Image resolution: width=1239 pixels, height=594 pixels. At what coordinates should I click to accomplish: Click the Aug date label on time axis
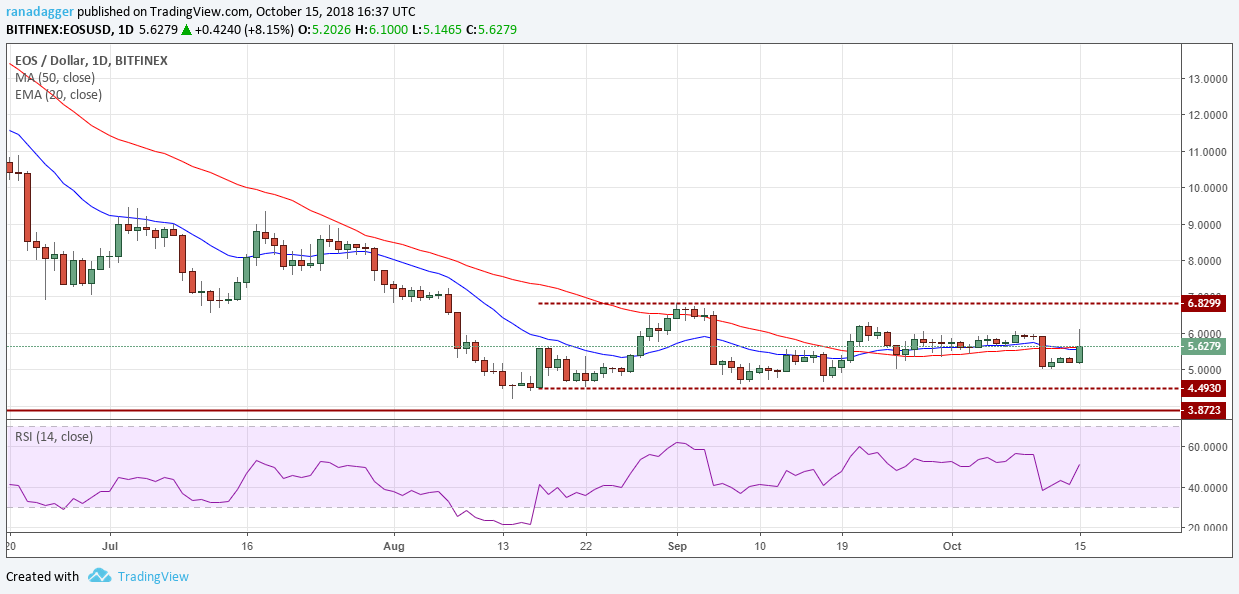coord(394,548)
